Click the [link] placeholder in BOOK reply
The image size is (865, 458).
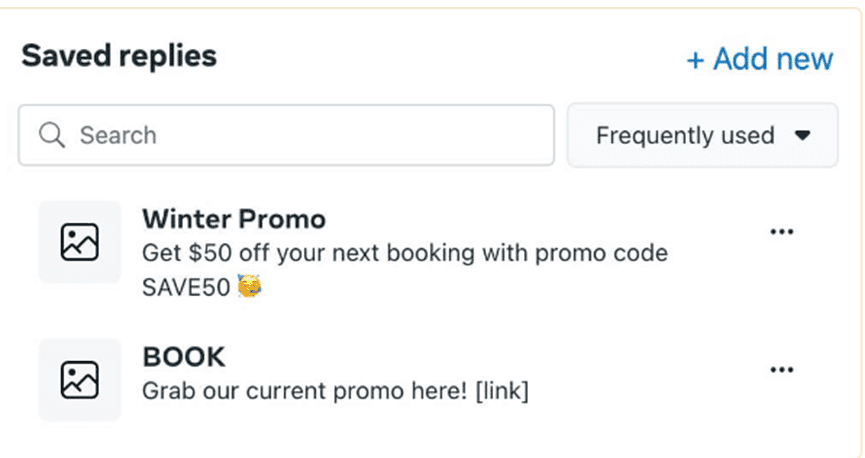(501, 390)
